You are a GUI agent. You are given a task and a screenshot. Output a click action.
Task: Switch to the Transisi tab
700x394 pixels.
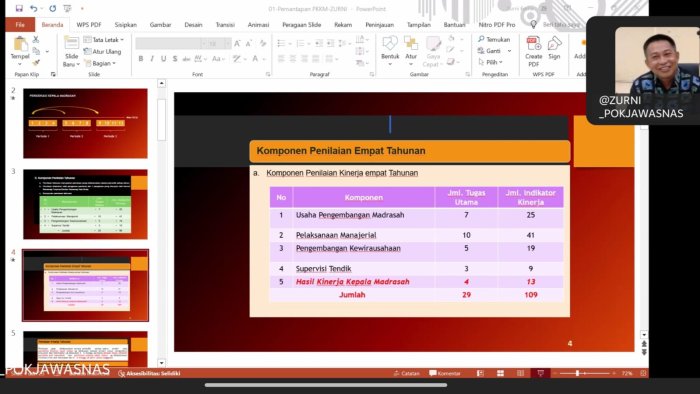tap(225, 25)
